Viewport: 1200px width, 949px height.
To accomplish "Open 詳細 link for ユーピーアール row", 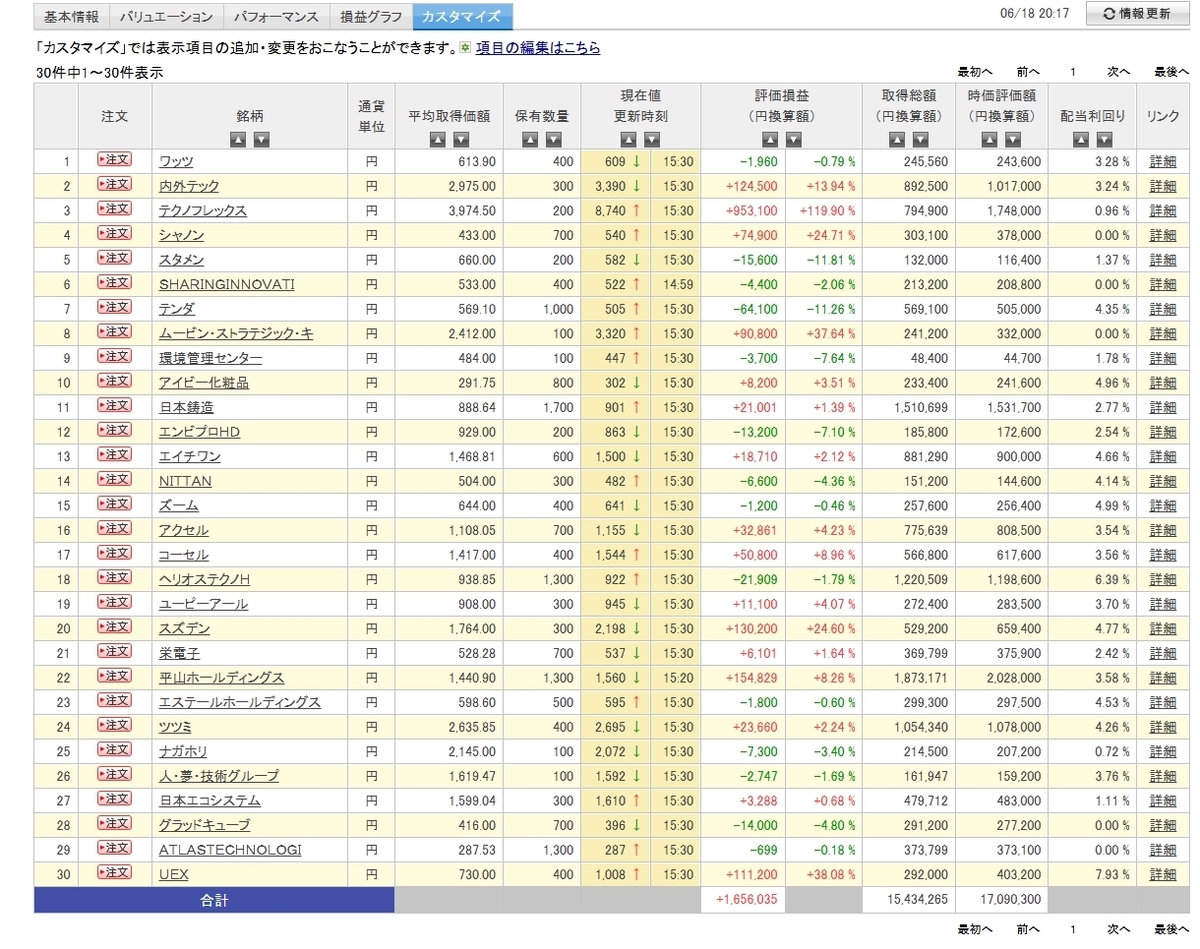I will pos(1163,604).
